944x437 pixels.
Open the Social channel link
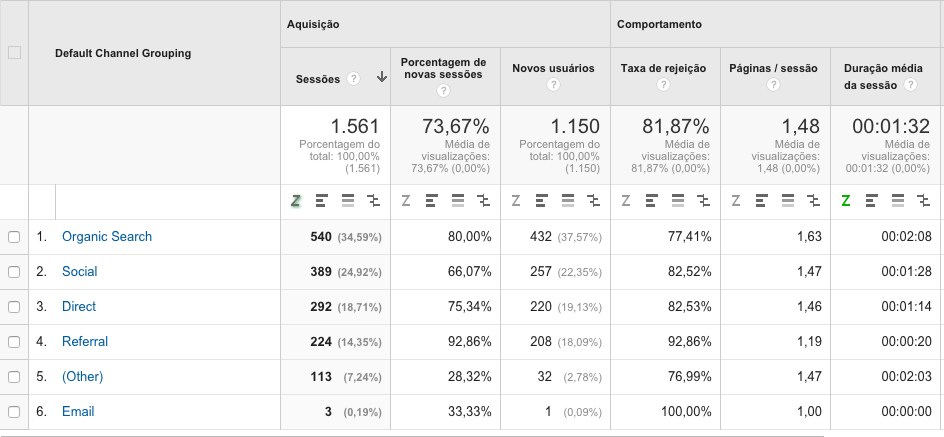pos(80,272)
